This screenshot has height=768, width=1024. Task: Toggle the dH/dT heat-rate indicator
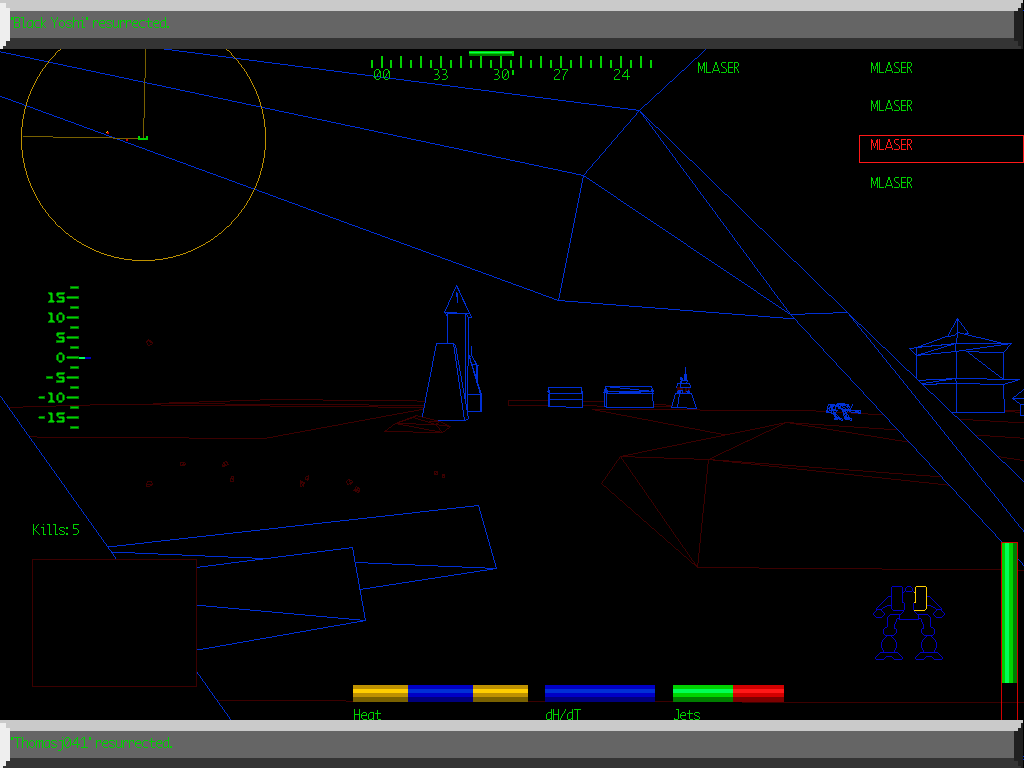(x=599, y=691)
